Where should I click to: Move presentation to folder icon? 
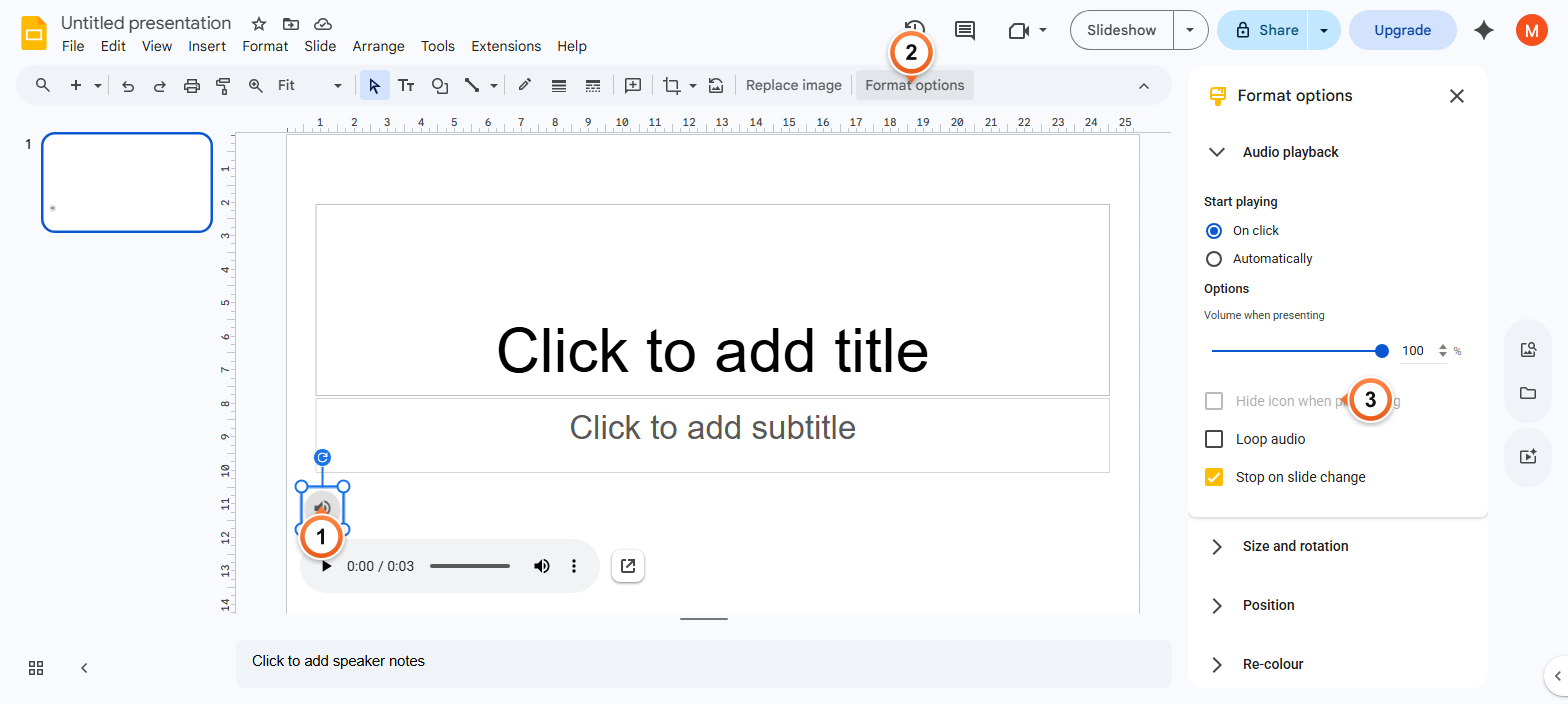click(x=290, y=23)
